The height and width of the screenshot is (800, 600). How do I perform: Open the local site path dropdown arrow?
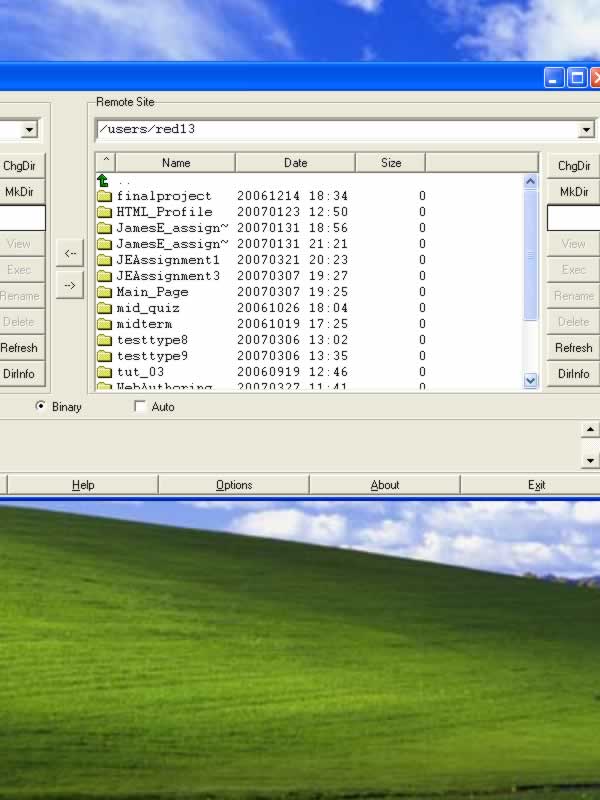29,130
